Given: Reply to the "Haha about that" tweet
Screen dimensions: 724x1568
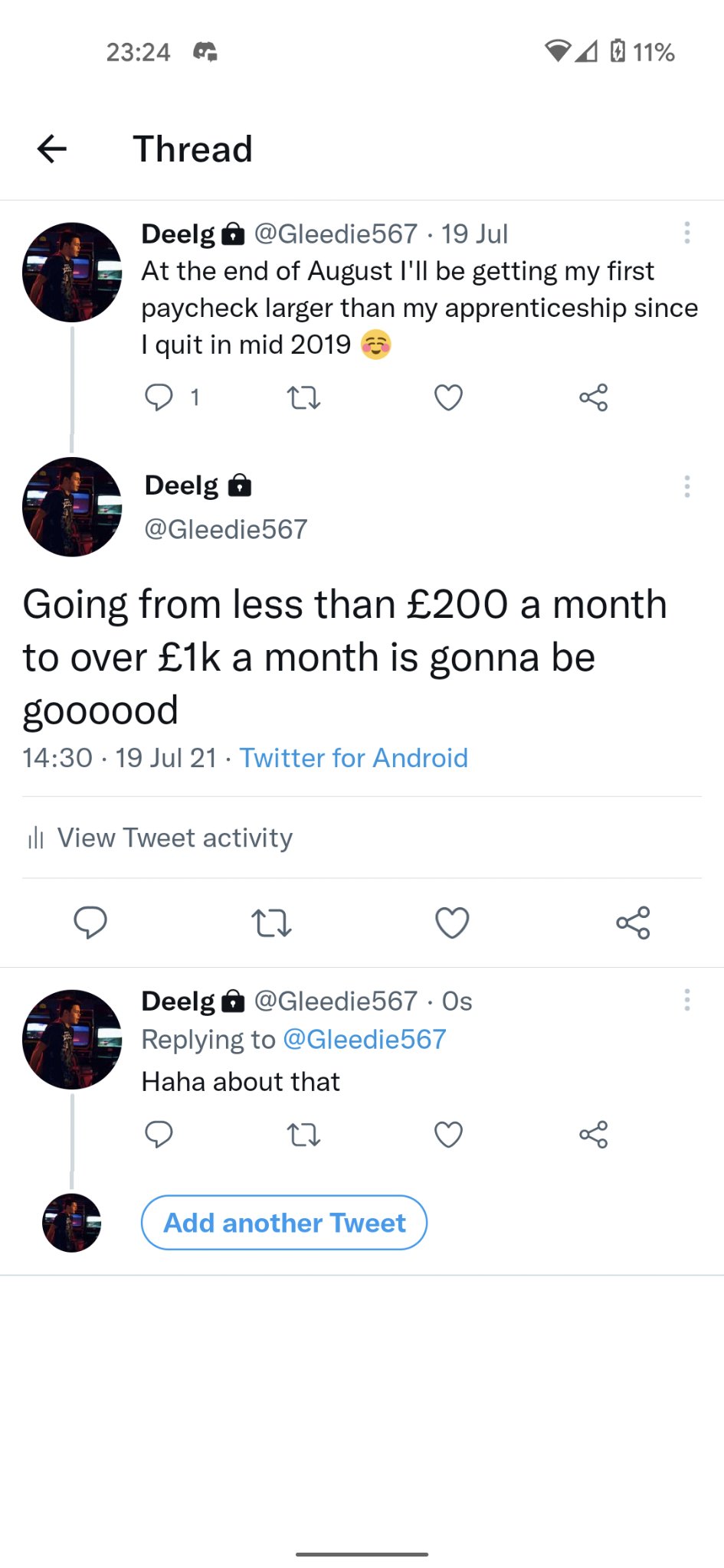Looking at the screenshot, I should click(159, 1134).
